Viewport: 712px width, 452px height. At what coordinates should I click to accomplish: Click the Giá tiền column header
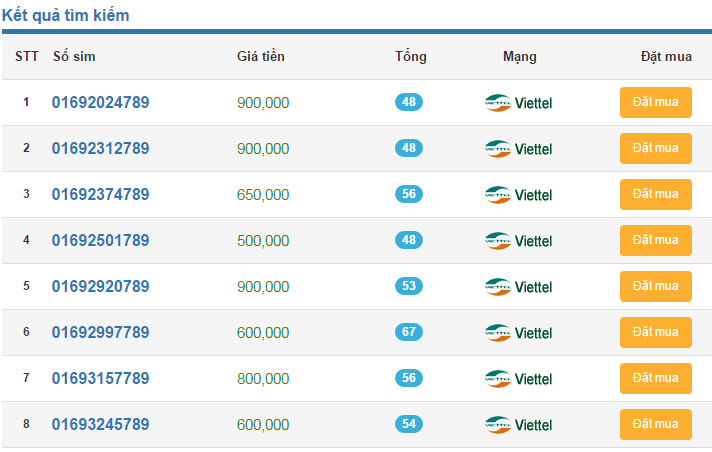[x=261, y=56]
